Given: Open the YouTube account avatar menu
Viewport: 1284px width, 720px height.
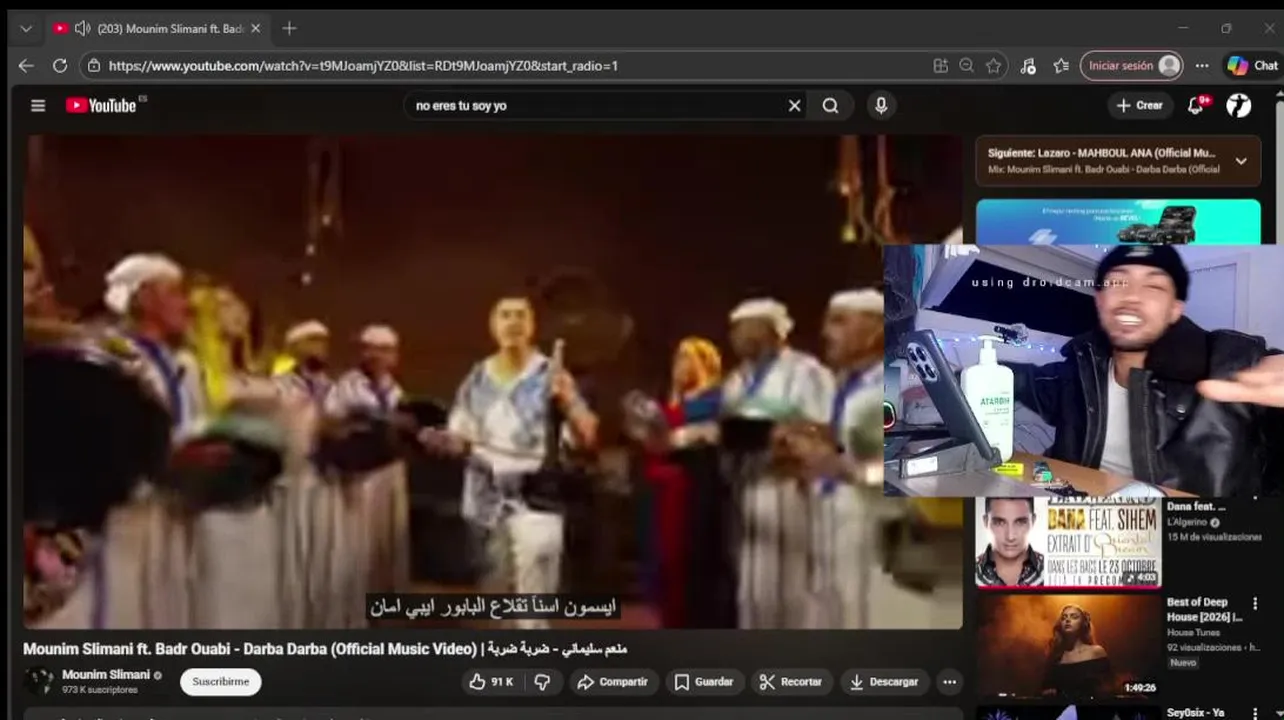Looking at the screenshot, I should coord(1239,105).
